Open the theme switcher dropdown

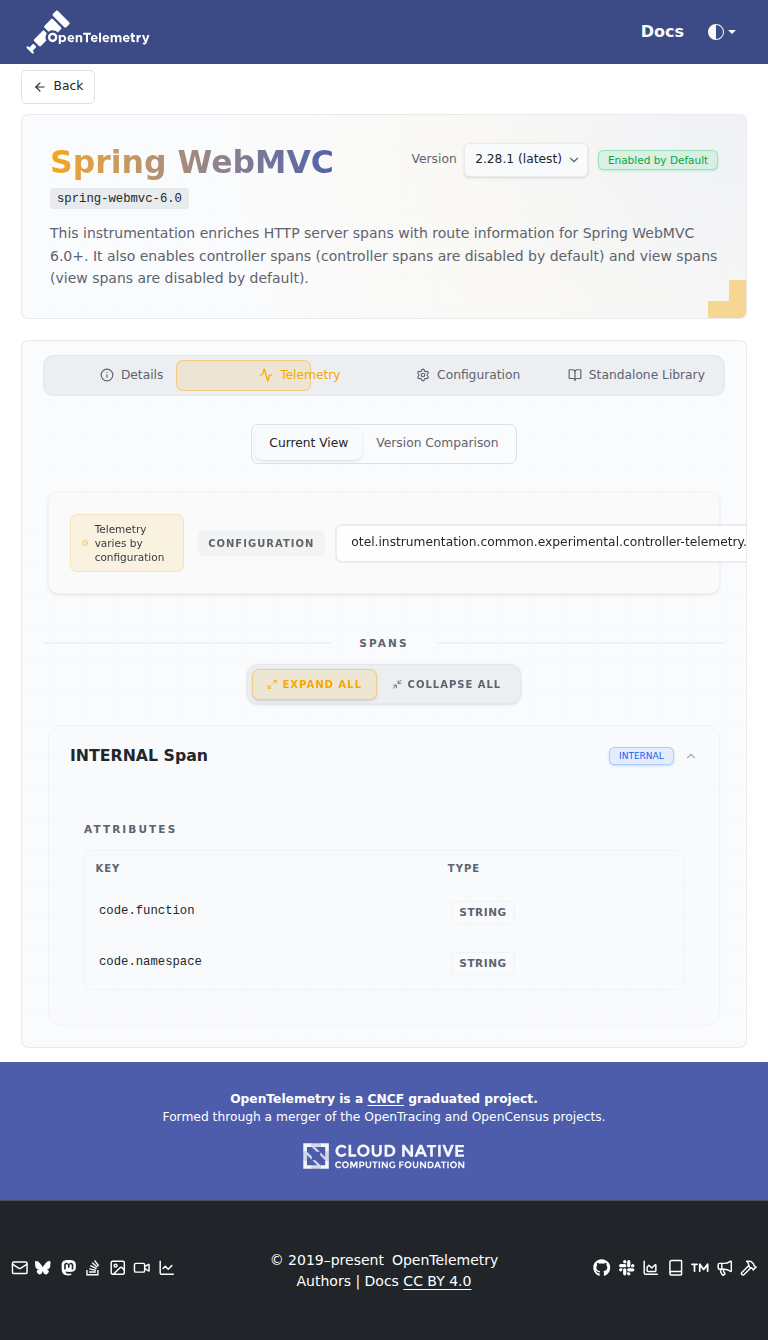(721, 32)
